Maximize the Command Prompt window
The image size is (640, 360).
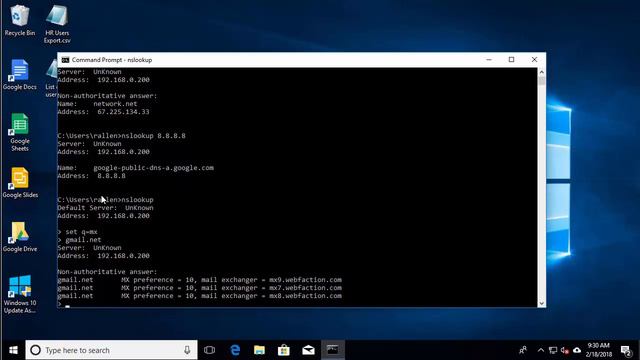coord(511,60)
